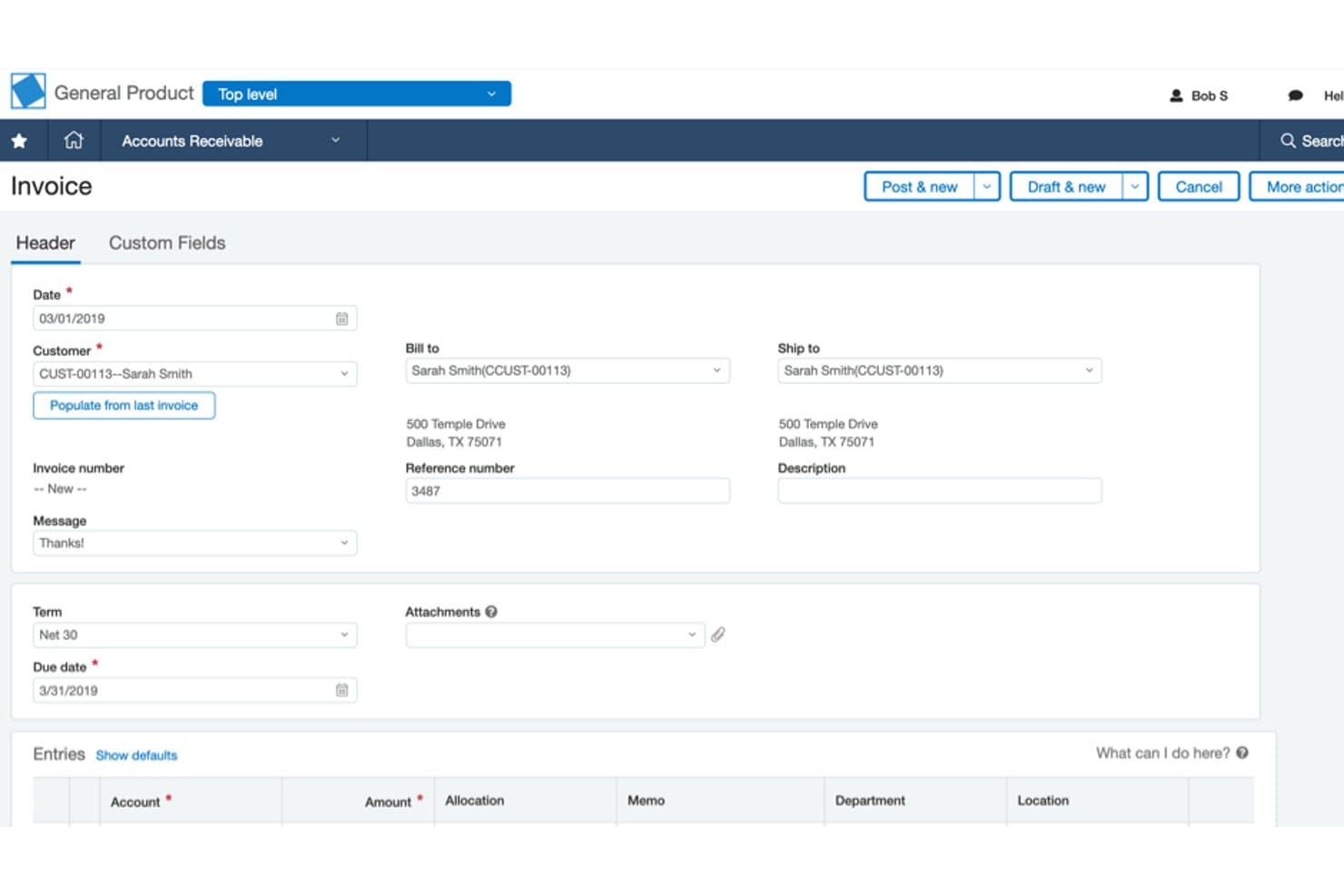This screenshot has height=896, width=1344.
Task: Click the paperclip attach icon
Action: pos(718,635)
